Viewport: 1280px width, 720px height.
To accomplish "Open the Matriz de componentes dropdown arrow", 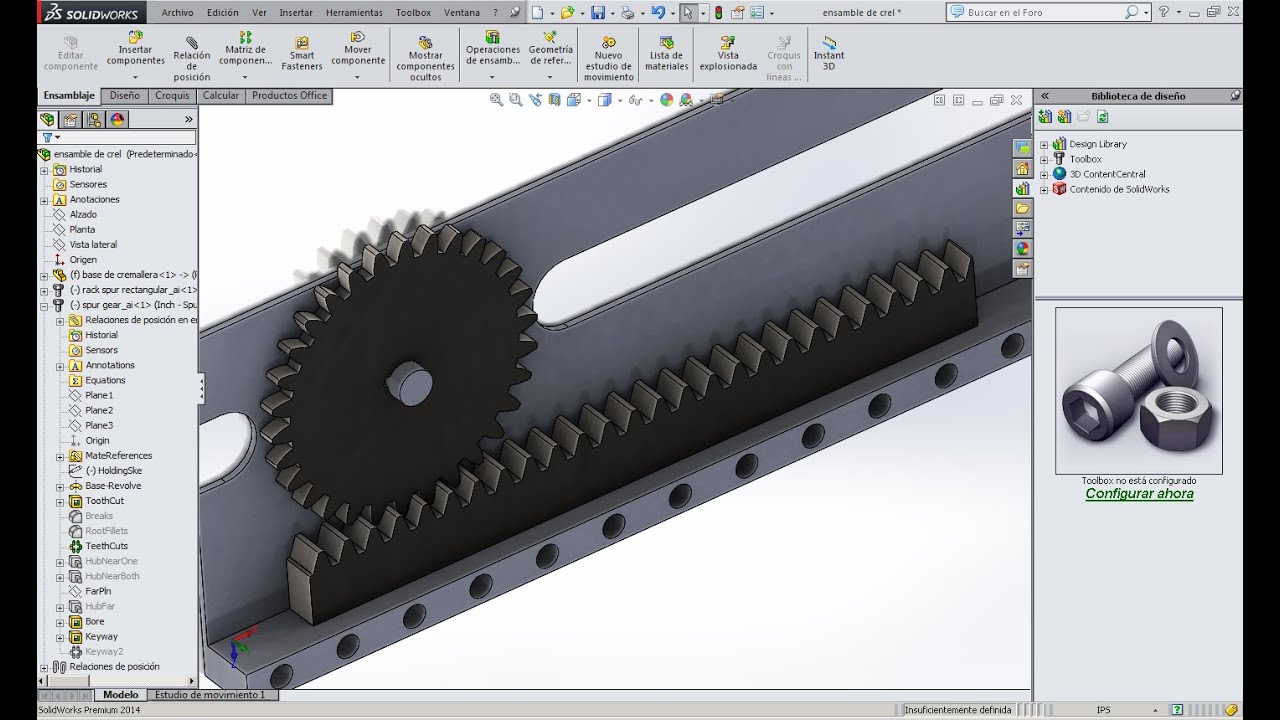I will click(x=245, y=77).
